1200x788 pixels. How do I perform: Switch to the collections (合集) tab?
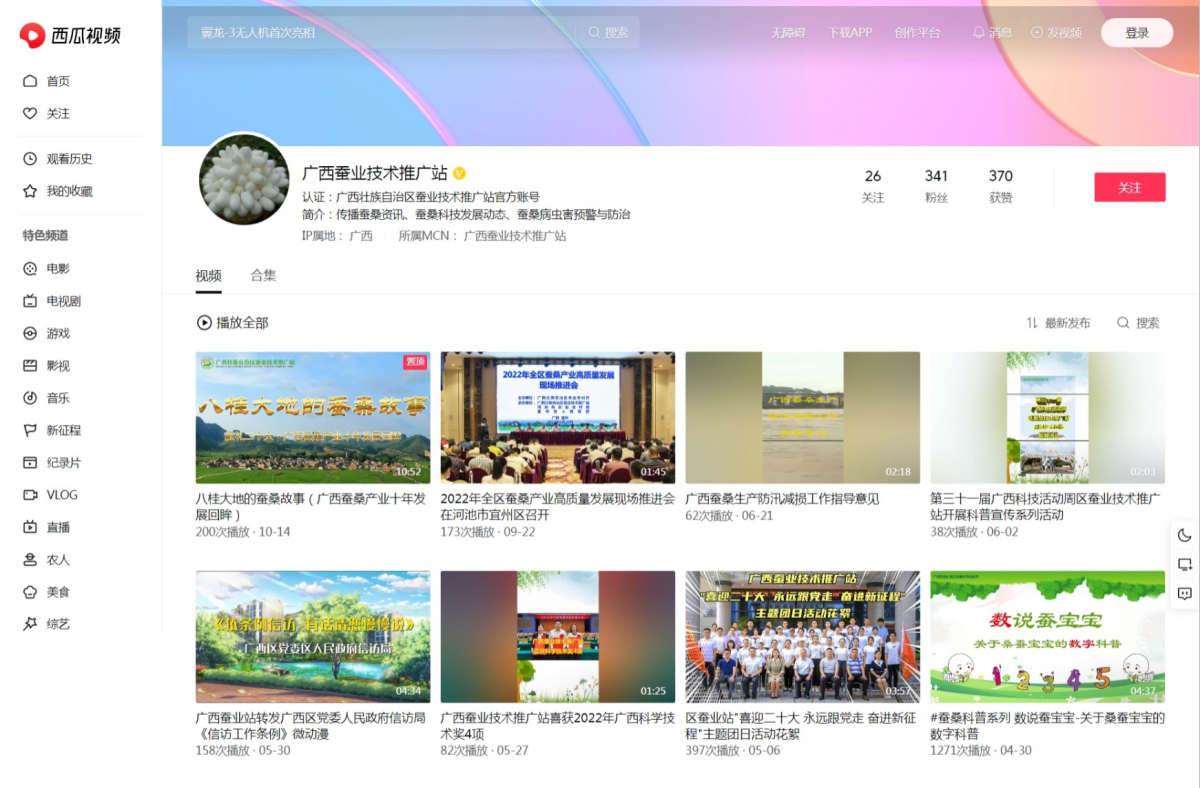263,276
